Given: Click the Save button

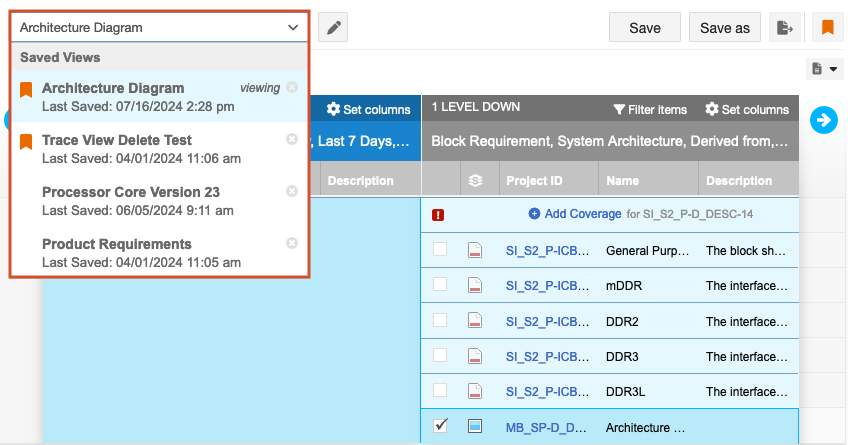Looking at the screenshot, I should 645,28.
